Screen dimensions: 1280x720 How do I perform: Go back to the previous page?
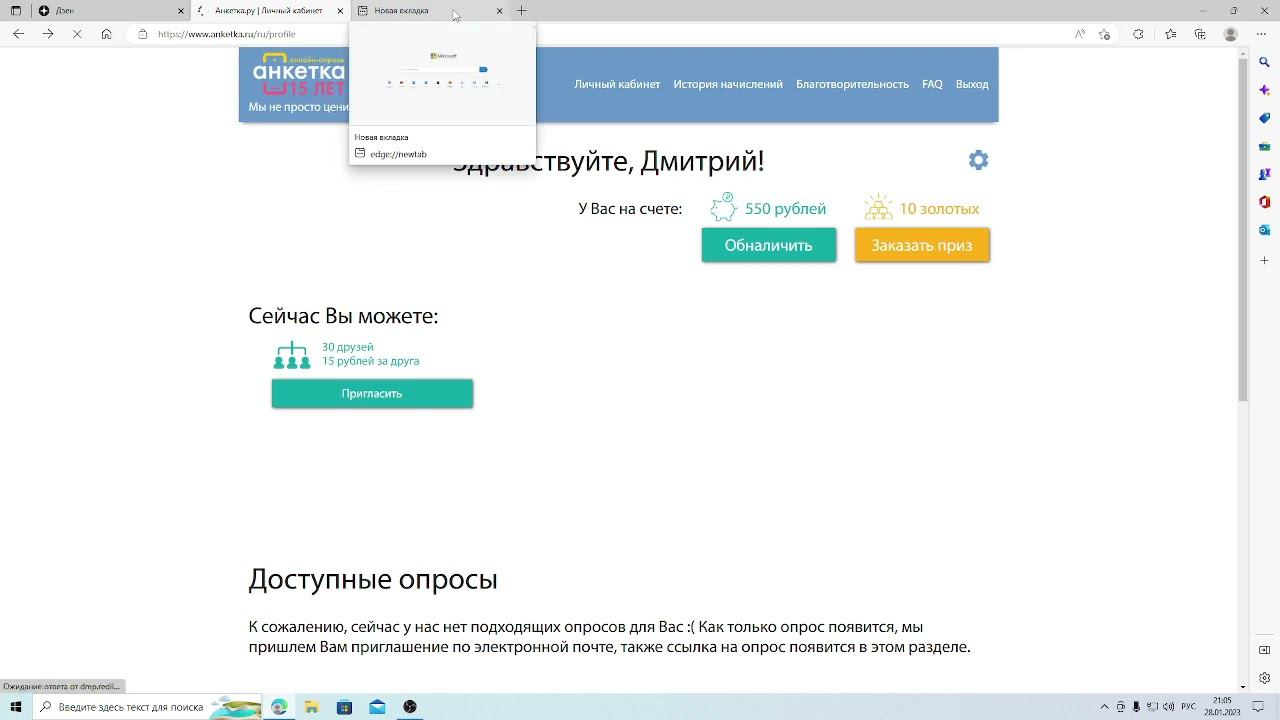[x=18, y=34]
